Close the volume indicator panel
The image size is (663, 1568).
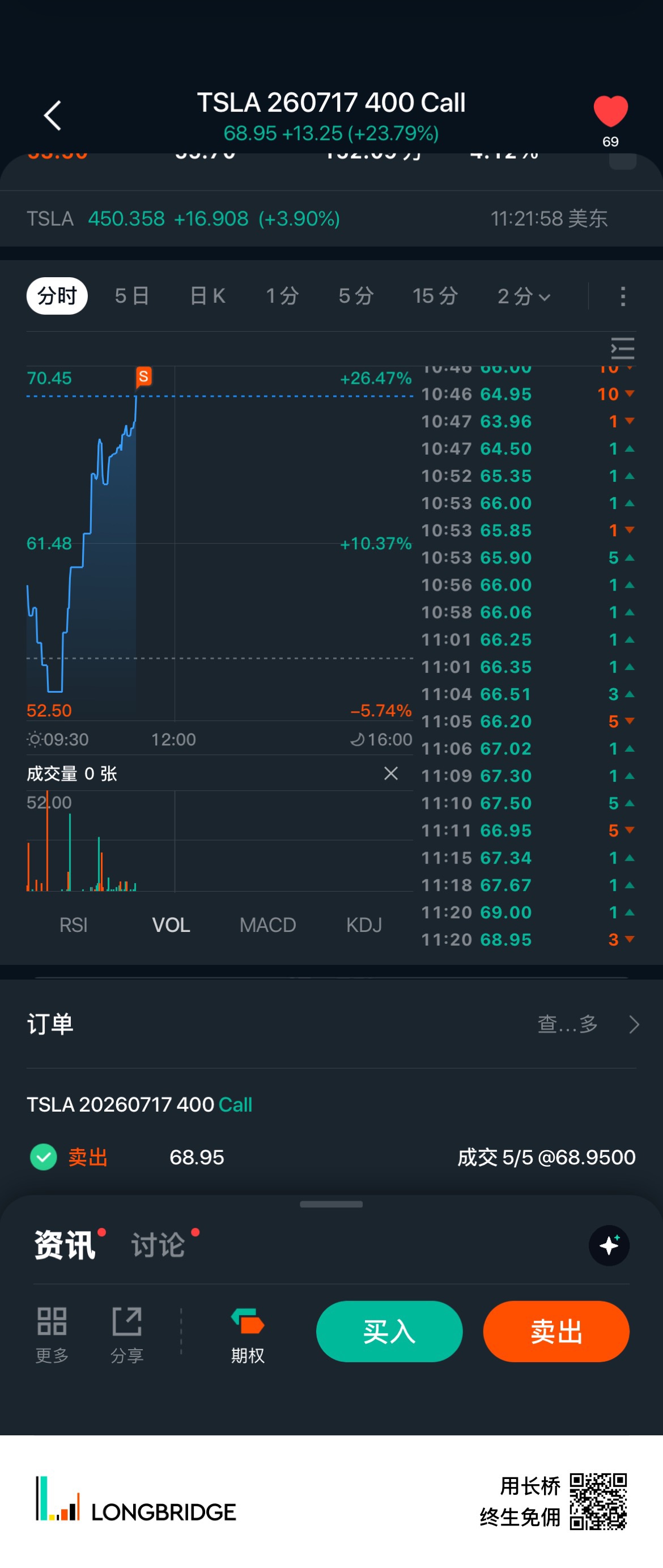point(390,773)
